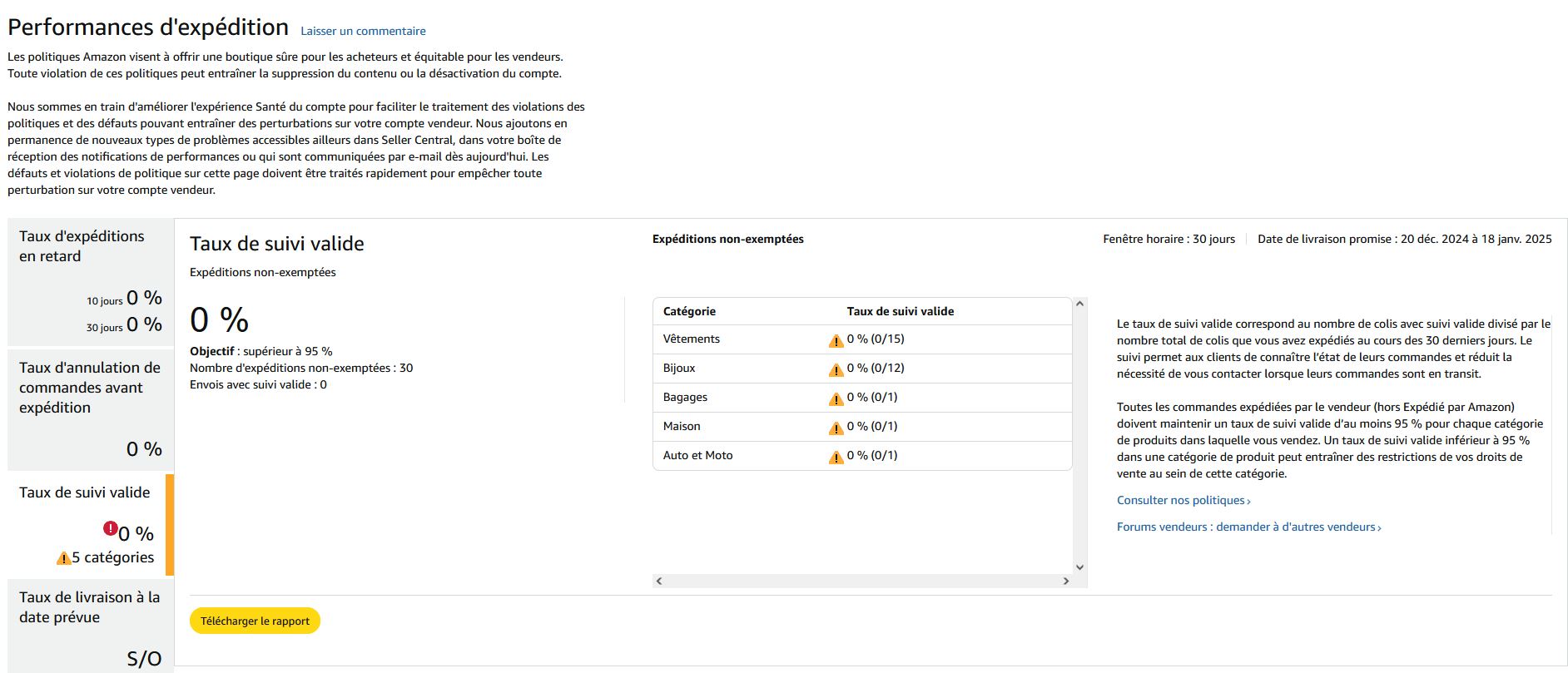Viewport: 1568px width, 673px height.
Task: Click the scroll-right arrow under the category table
Action: coord(1066,581)
